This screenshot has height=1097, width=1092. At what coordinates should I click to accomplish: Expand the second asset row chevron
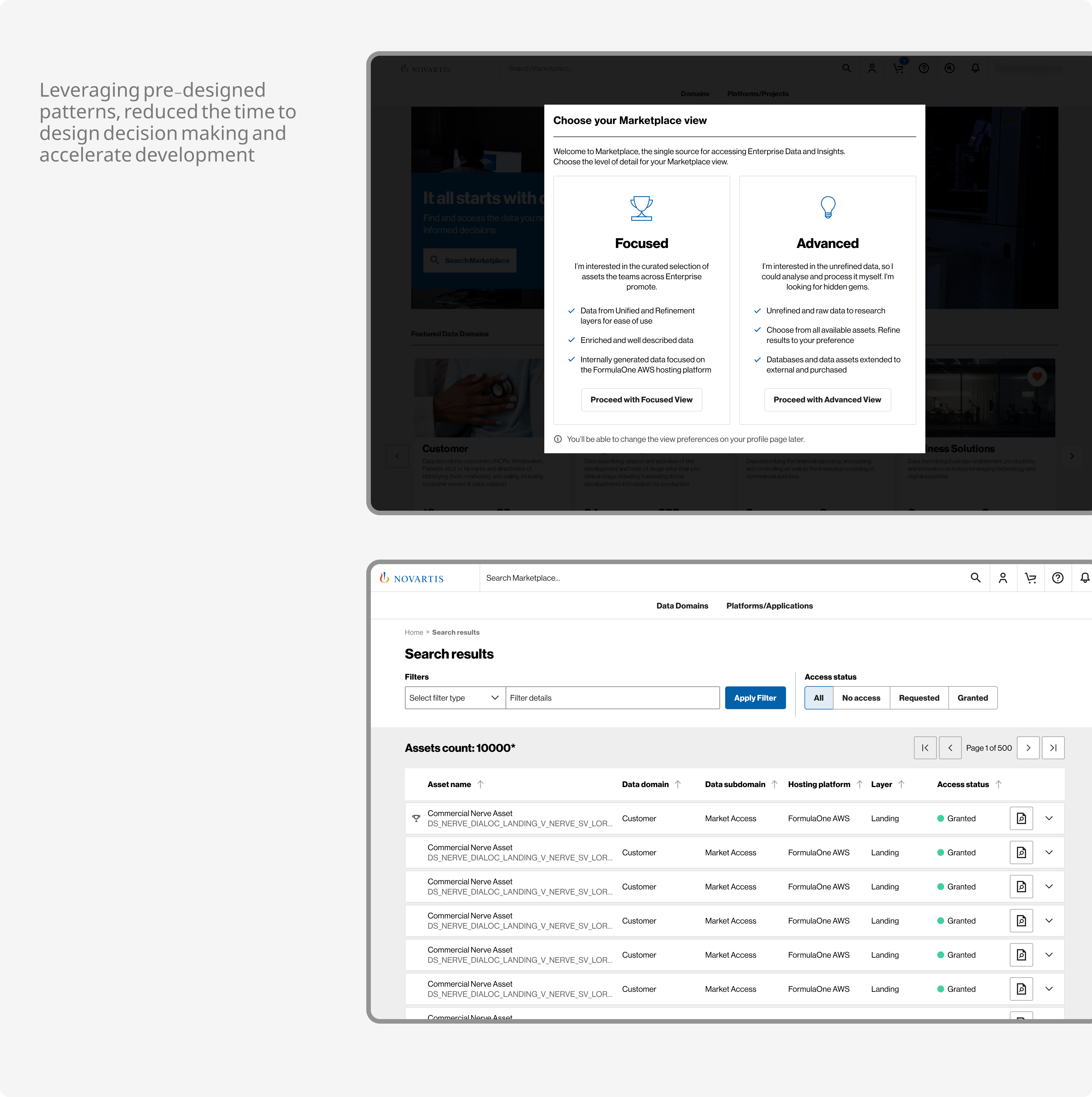tap(1049, 852)
